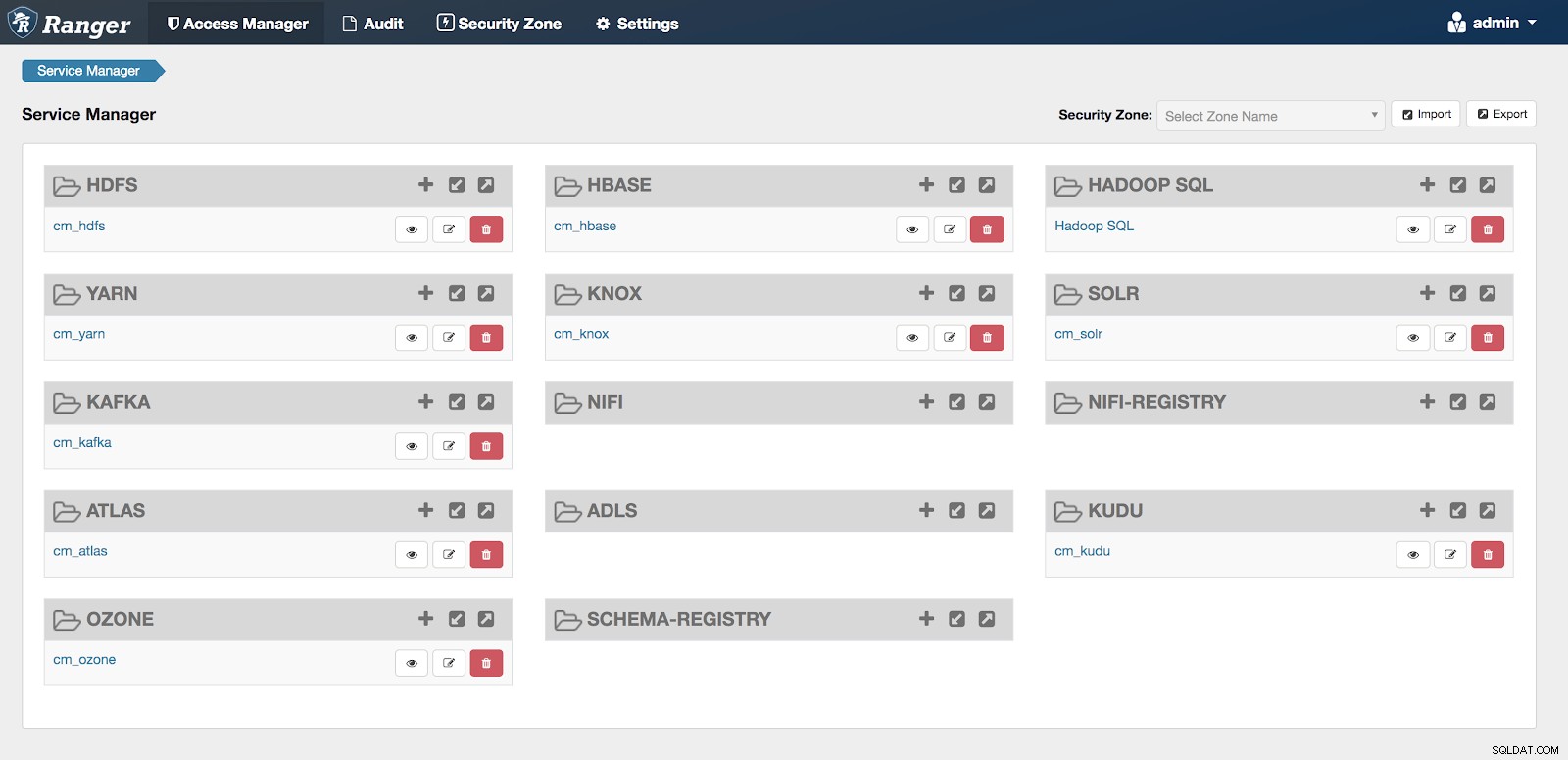View cm_hbase service details via eye icon
Image resolution: width=1568 pixels, height=760 pixels.
click(x=912, y=229)
